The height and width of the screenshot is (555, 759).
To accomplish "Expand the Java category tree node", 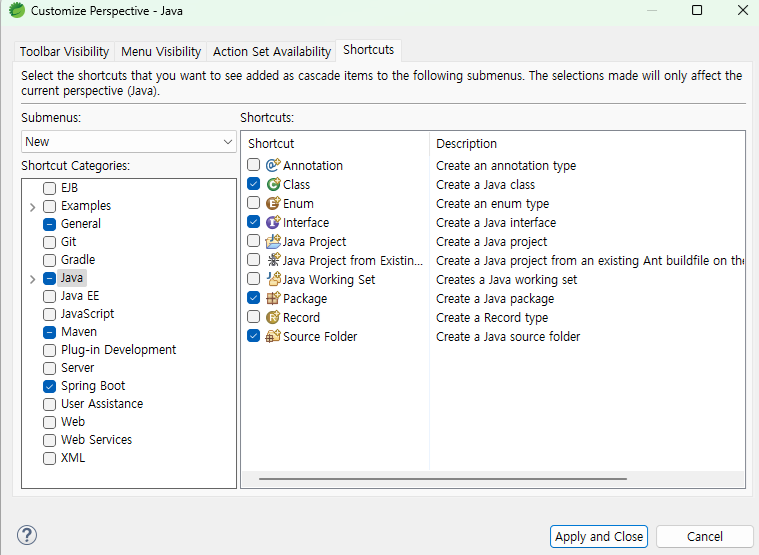I will pos(32,279).
